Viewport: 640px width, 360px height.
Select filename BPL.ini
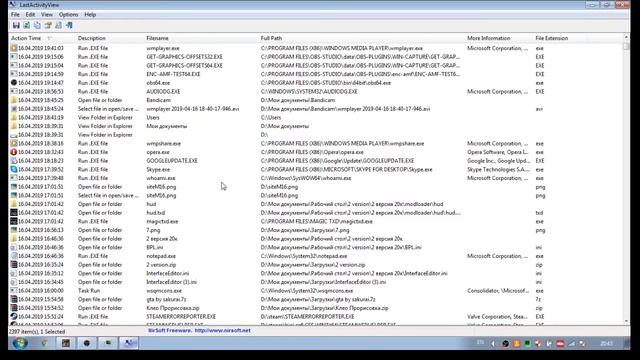tap(155, 247)
